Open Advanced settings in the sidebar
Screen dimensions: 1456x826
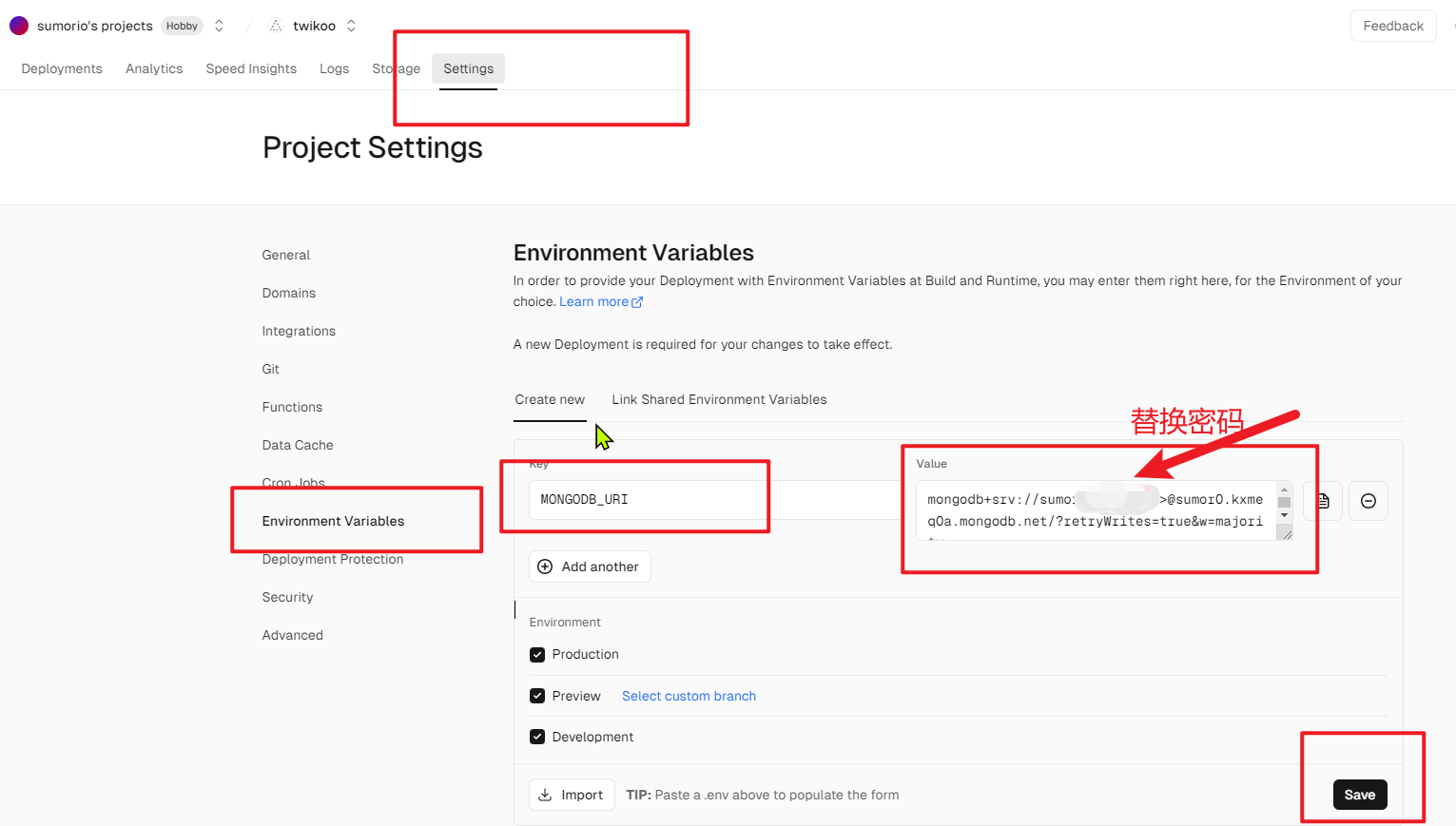click(x=293, y=635)
